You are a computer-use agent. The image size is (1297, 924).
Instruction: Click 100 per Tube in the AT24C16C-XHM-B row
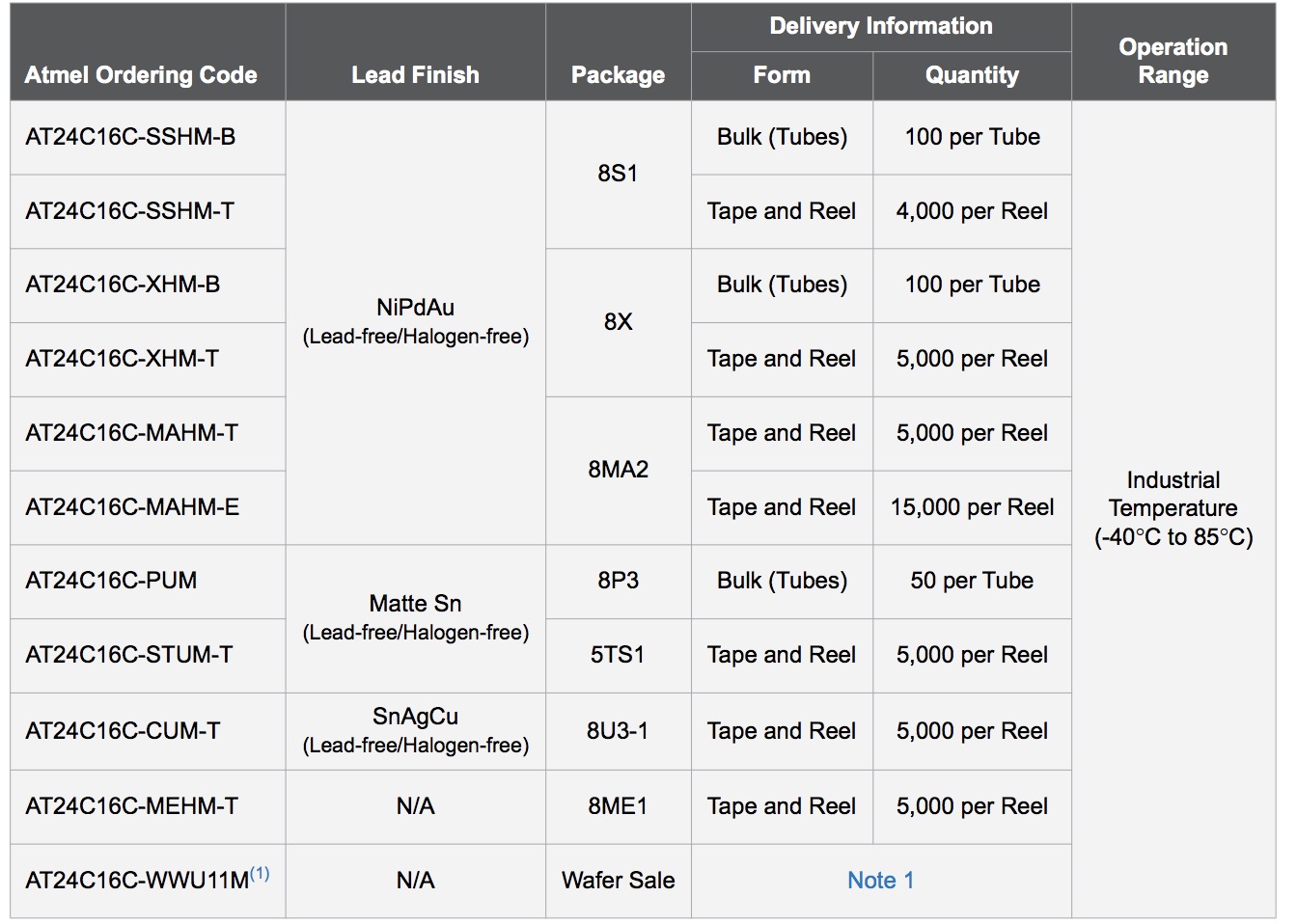(x=972, y=285)
